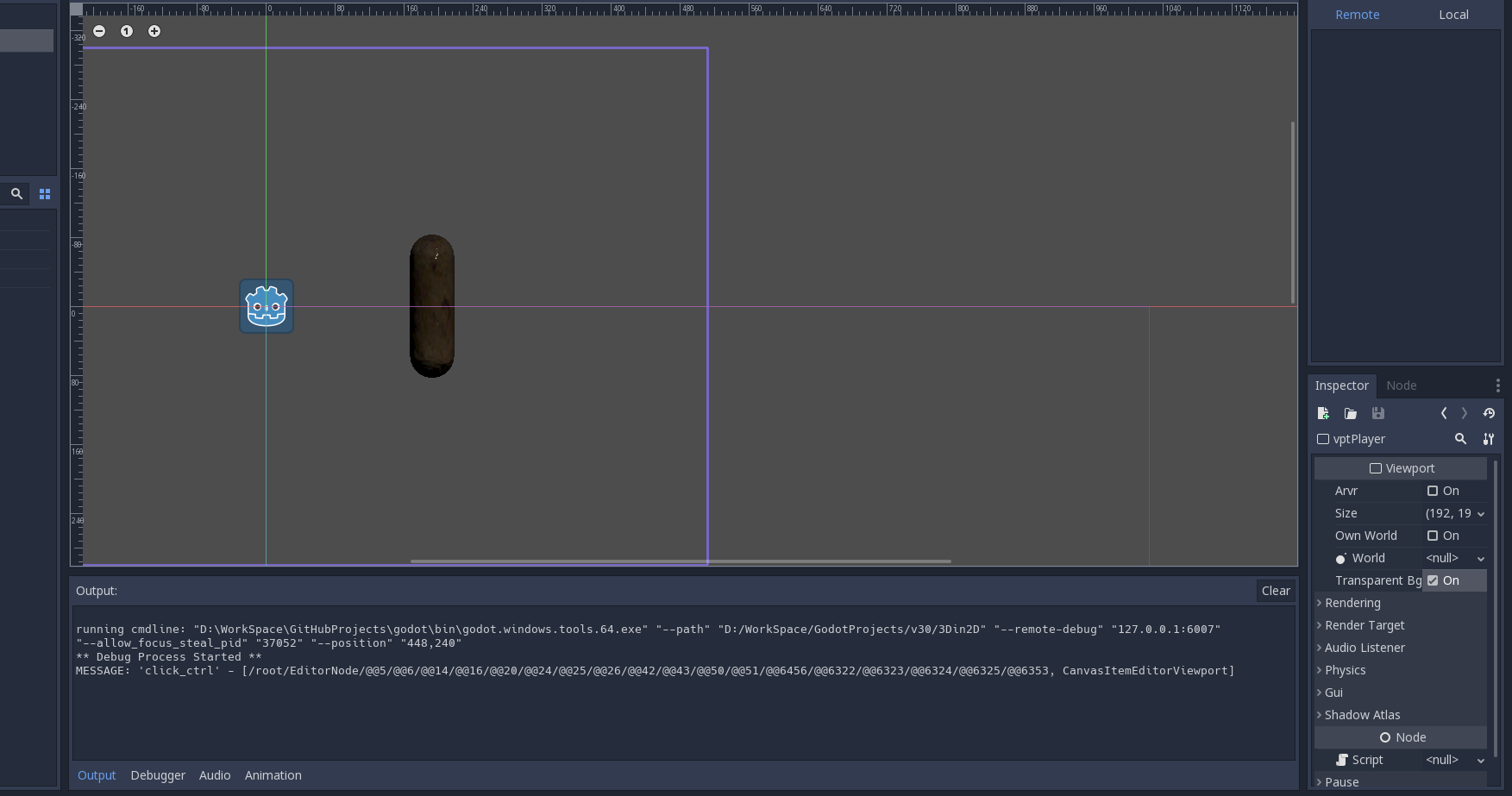The width and height of the screenshot is (1512, 796).
Task: Uncheck the Transparent Bg checkbox
Action: 1433,580
